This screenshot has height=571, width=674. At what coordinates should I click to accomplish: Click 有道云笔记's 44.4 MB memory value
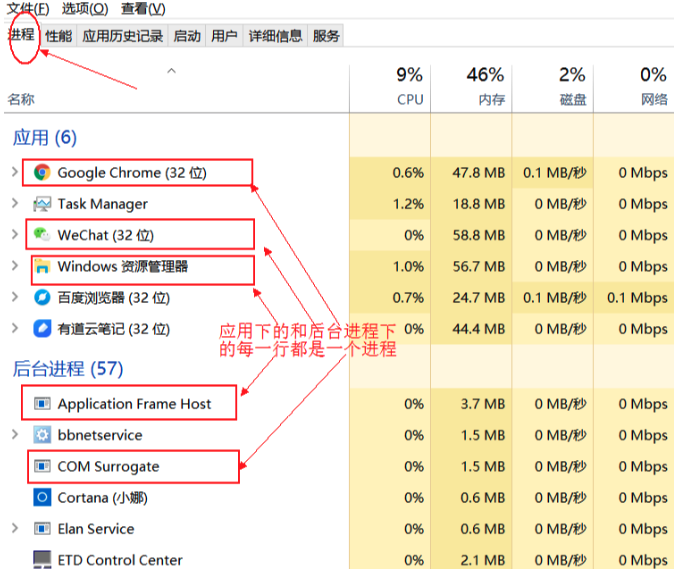pos(478,329)
